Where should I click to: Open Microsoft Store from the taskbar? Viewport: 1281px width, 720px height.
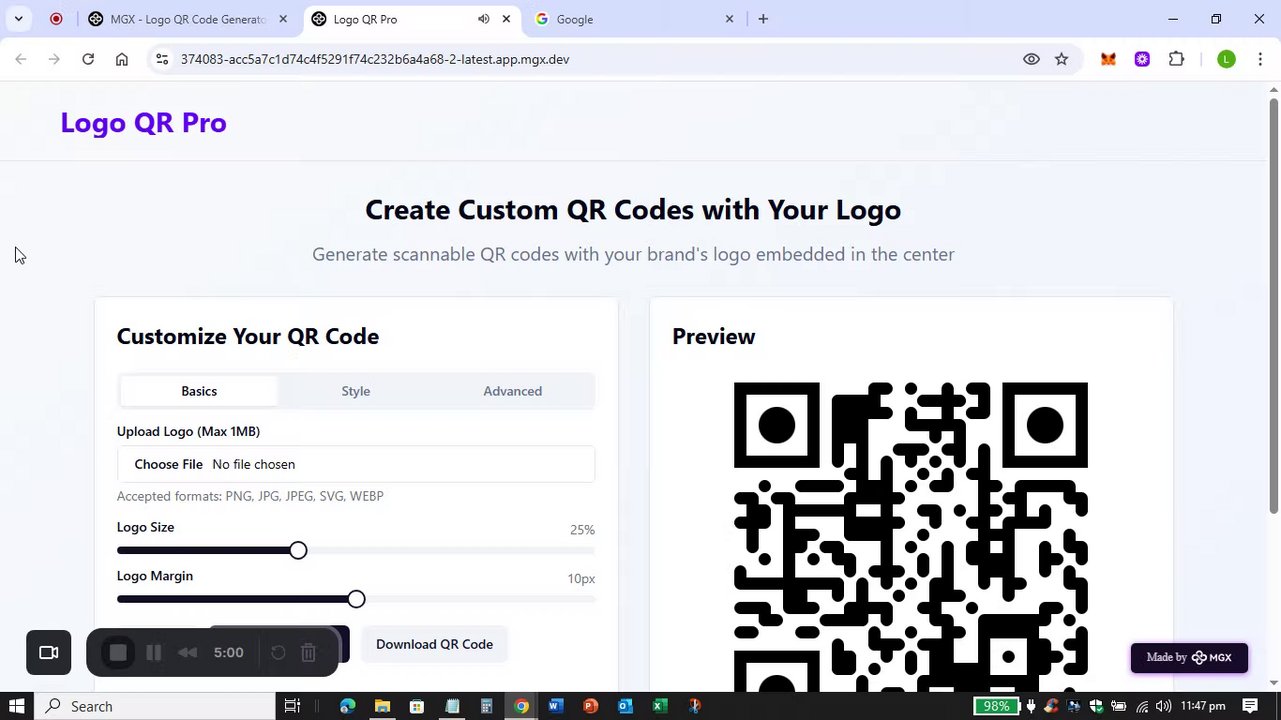pos(417,706)
